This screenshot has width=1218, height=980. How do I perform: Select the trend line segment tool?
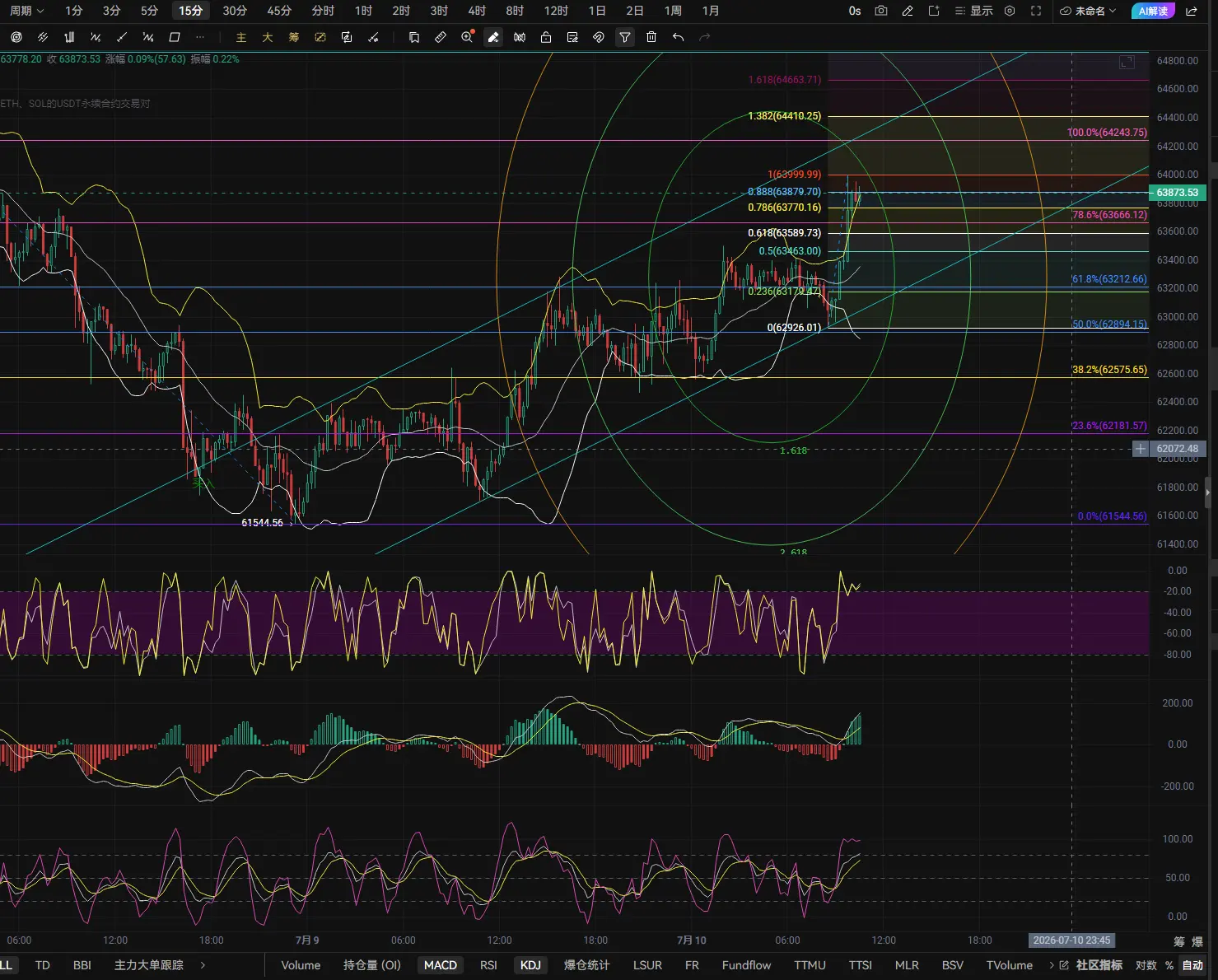point(122,37)
